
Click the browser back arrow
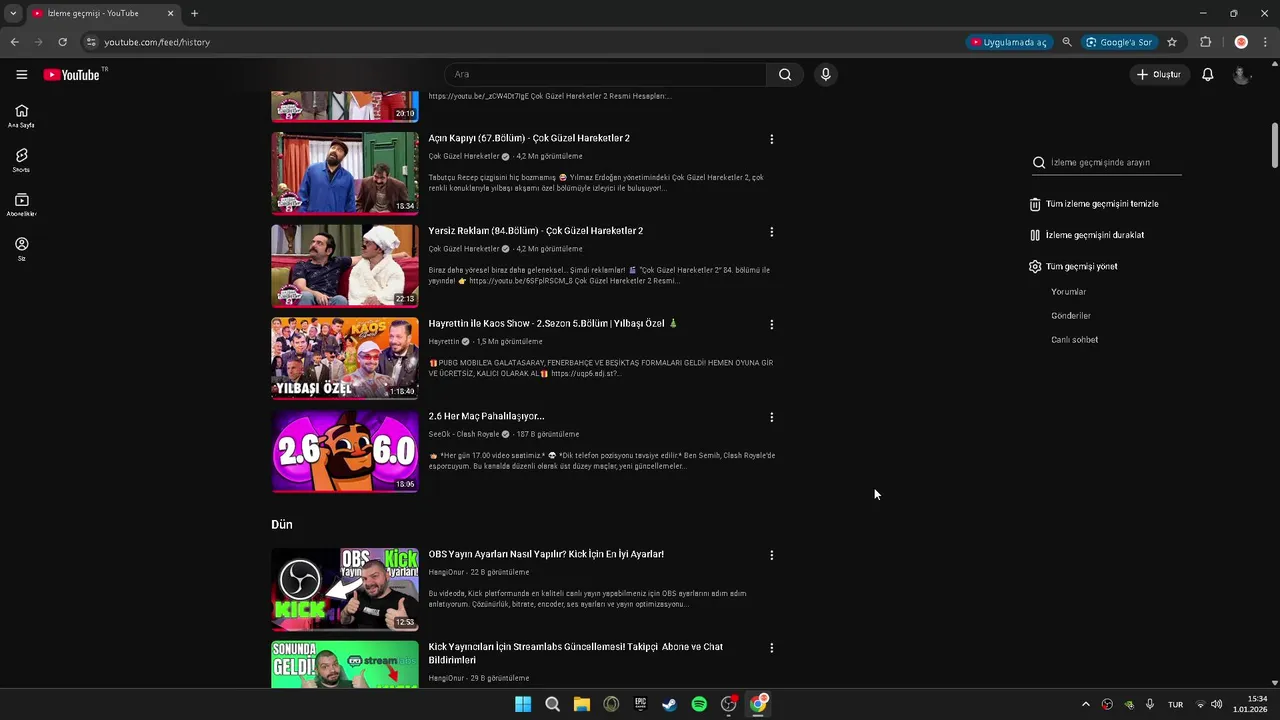pyautogui.click(x=14, y=42)
